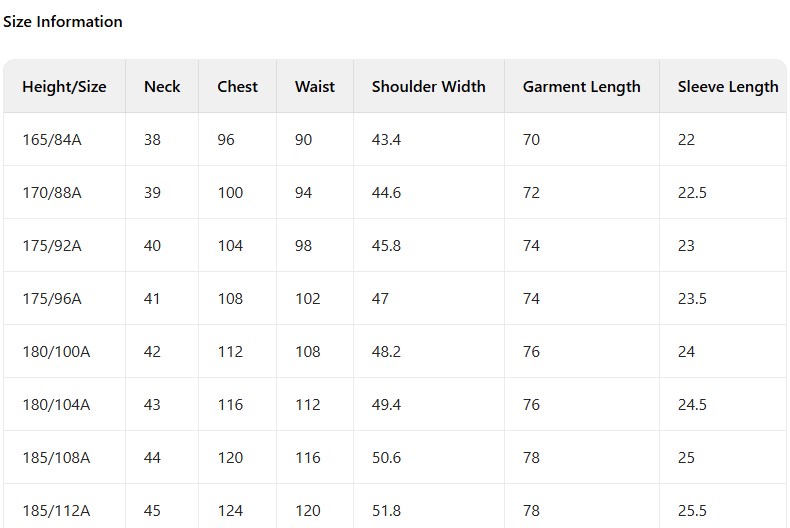This screenshot has height=528, width=790.
Task: Select the 175/92A size cell
Action: pyautogui.click(x=52, y=246)
